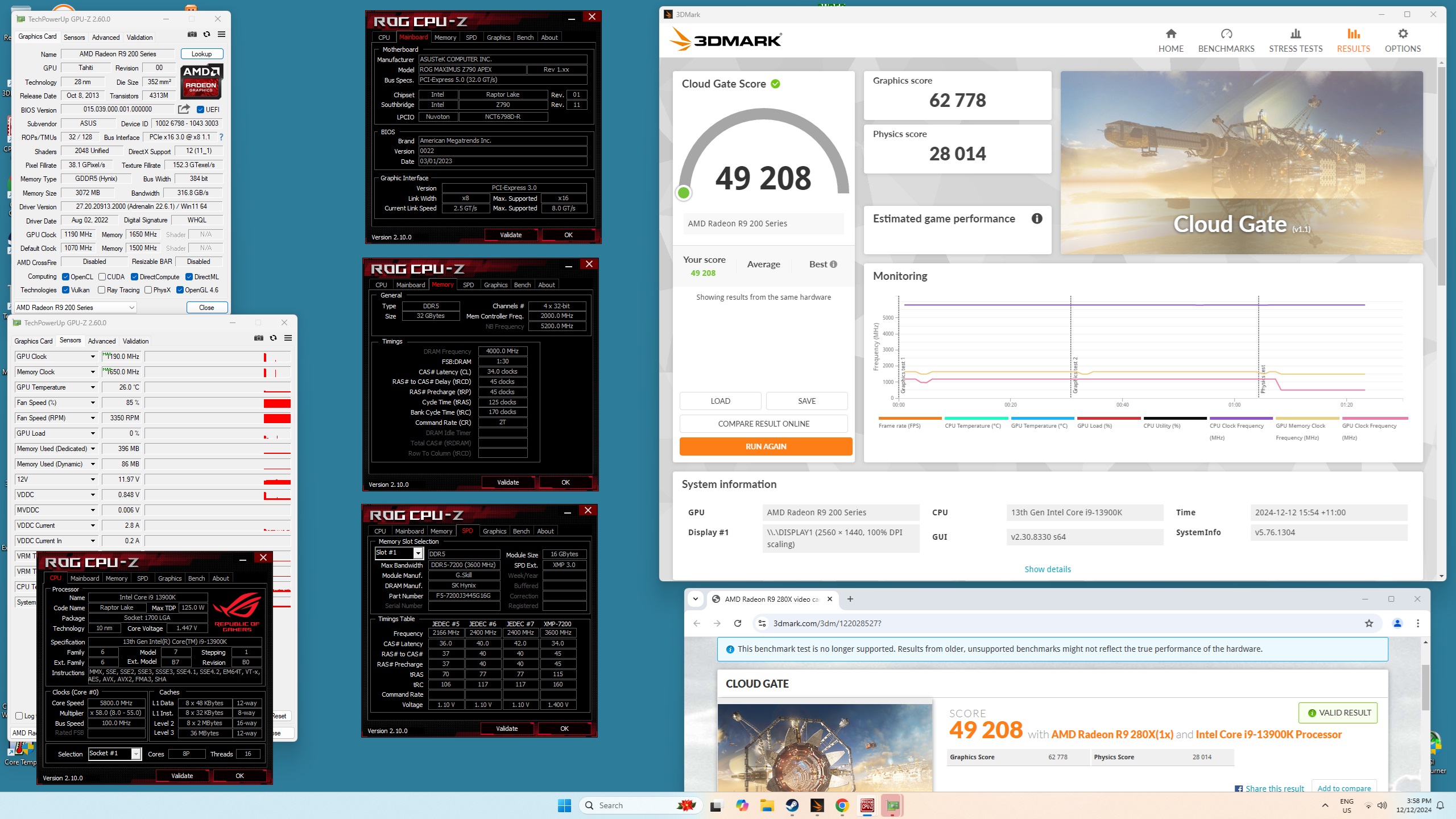The width and height of the screenshot is (1456, 819).
Task: Click GPU-Z top window refresh icon
Action: point(207,35)
